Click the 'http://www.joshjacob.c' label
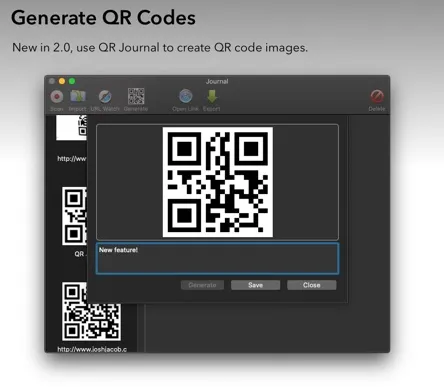Viewport: 444px width, 387px height. [x=92, y=349]
